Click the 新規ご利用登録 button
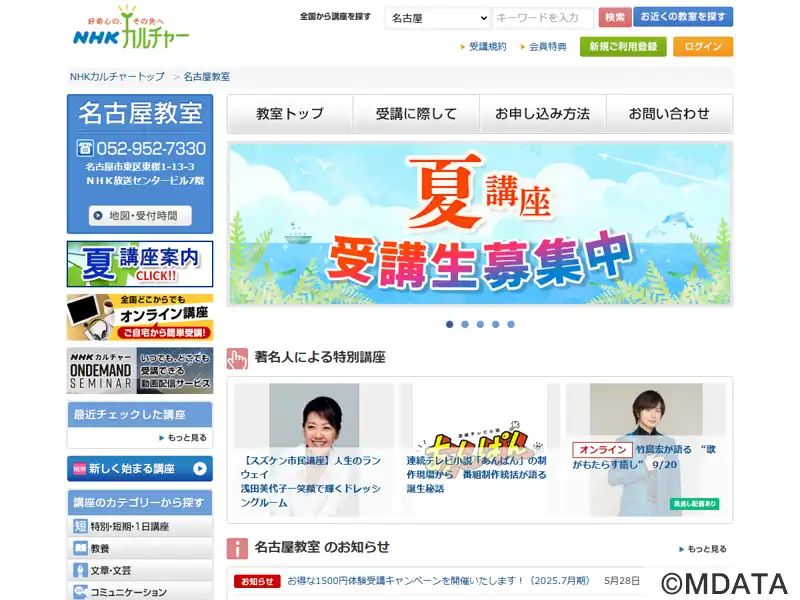 click(x=623, y=47)
